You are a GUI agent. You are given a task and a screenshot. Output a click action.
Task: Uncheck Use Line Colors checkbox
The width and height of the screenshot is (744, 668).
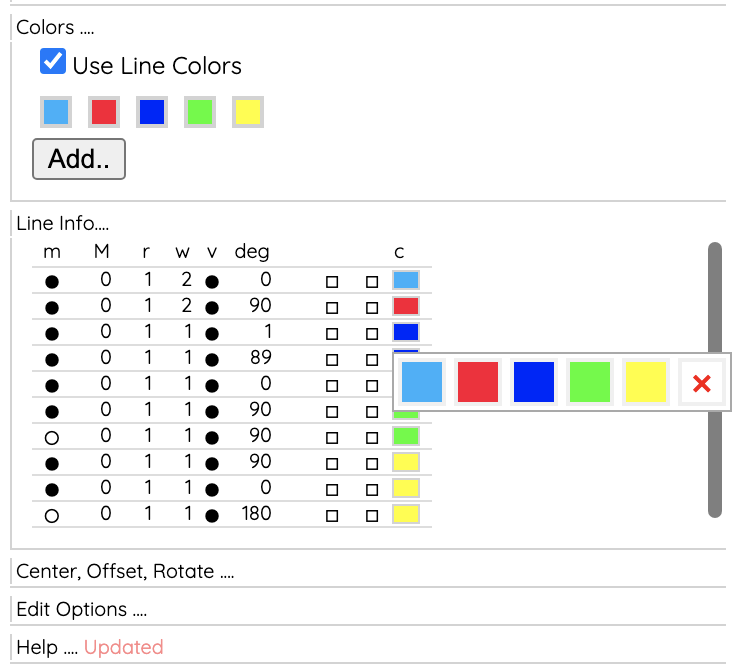pos(53,61)
